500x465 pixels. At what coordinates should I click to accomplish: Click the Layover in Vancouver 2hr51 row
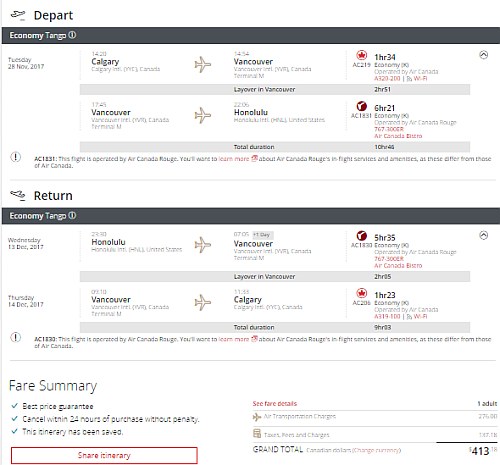click(x=275, y=90)
